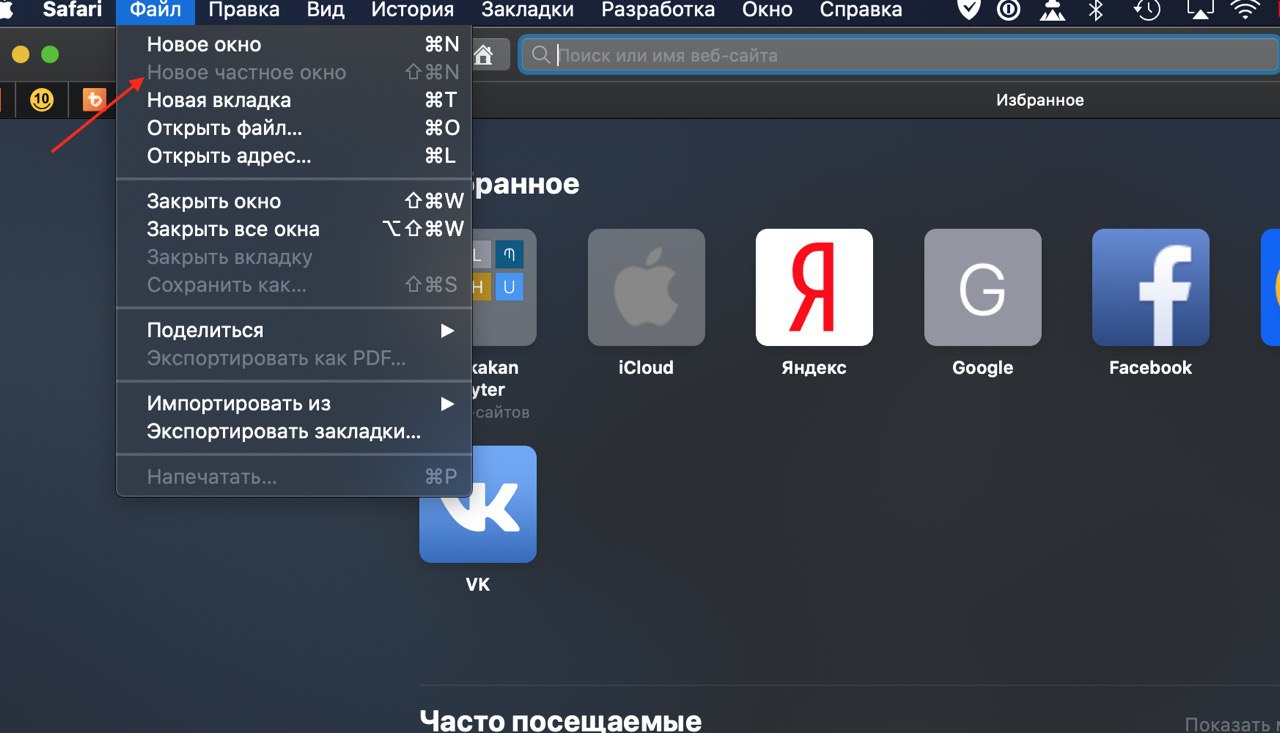Viewport: 1280px width, 733px height.
Task: Click the 'Избранное' tab title
Action: point(1040,100)
